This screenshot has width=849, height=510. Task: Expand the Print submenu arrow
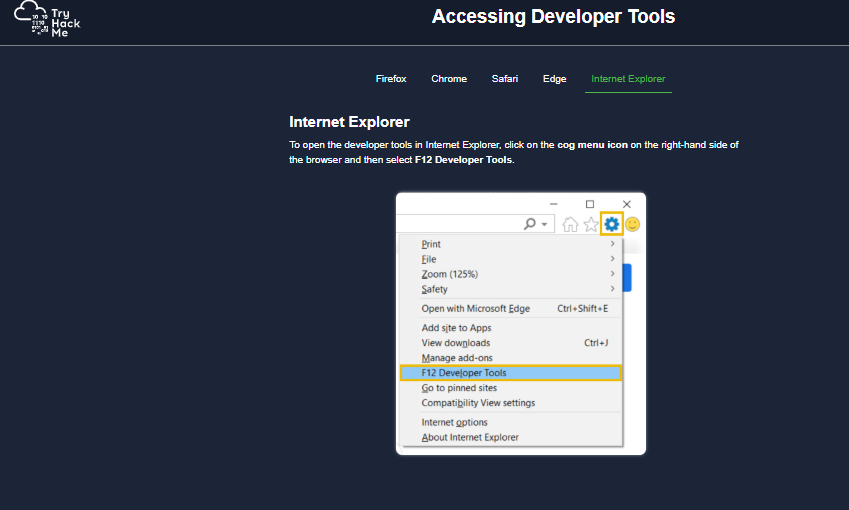(612, 244)
